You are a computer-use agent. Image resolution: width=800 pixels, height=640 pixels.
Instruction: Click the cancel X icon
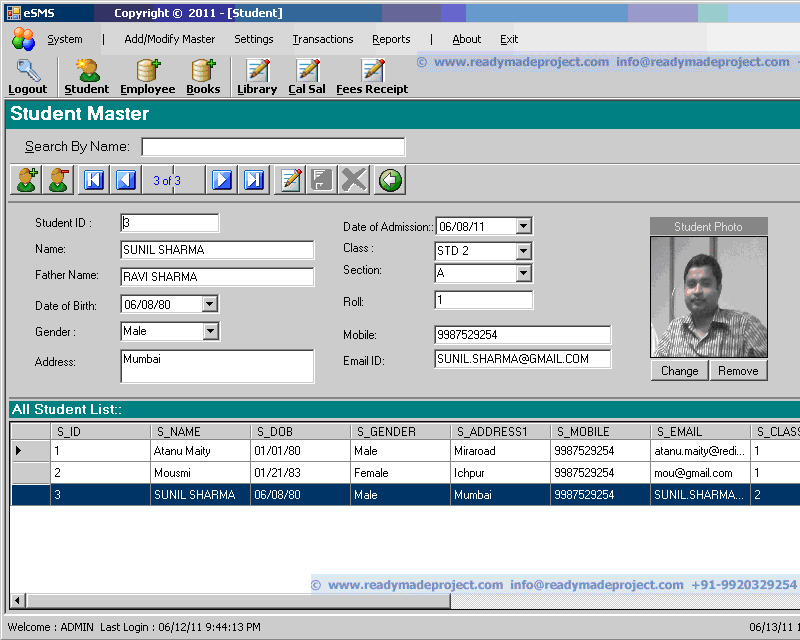(x=354, y=180)
